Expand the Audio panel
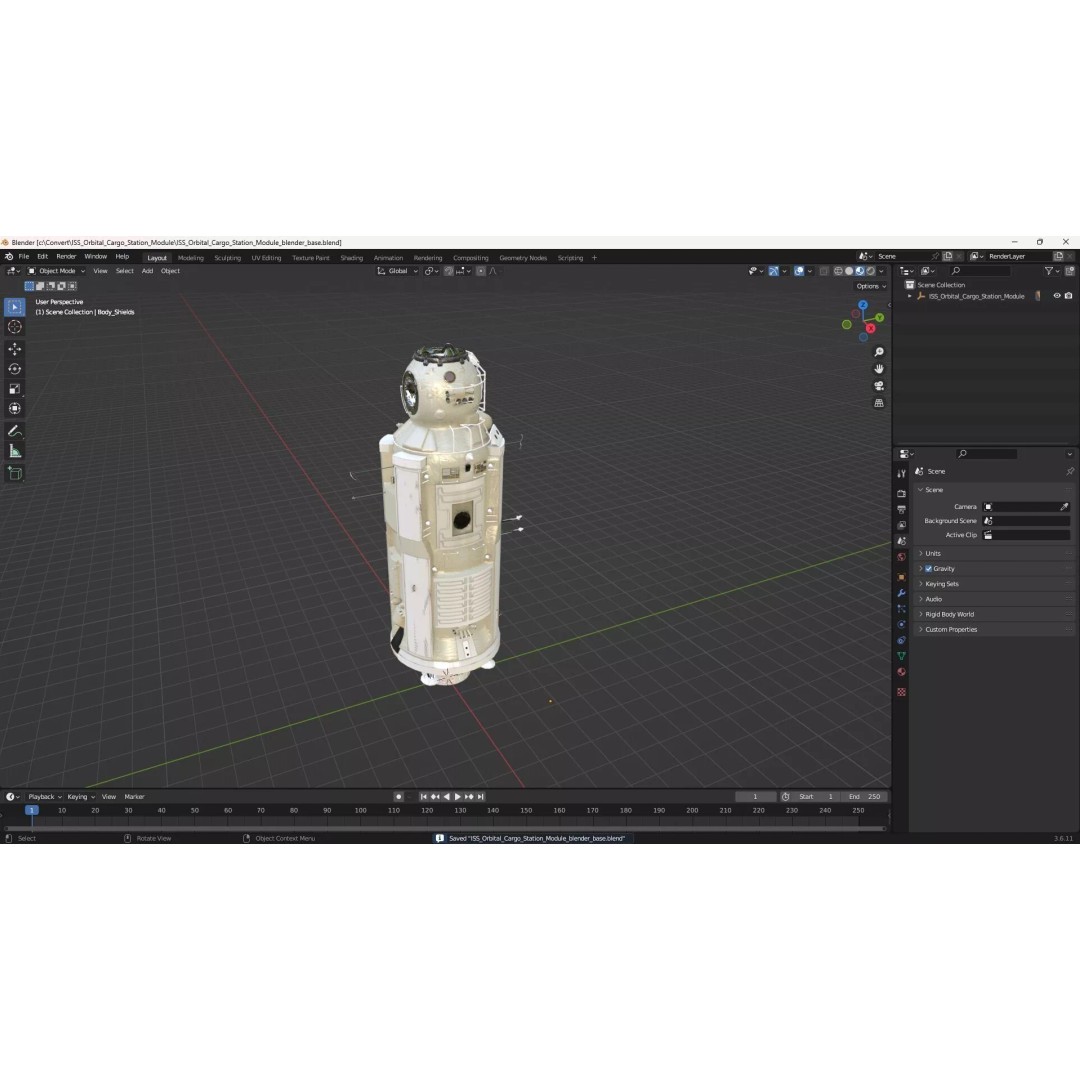The image size is (1080, 1080). pos(995,599)
